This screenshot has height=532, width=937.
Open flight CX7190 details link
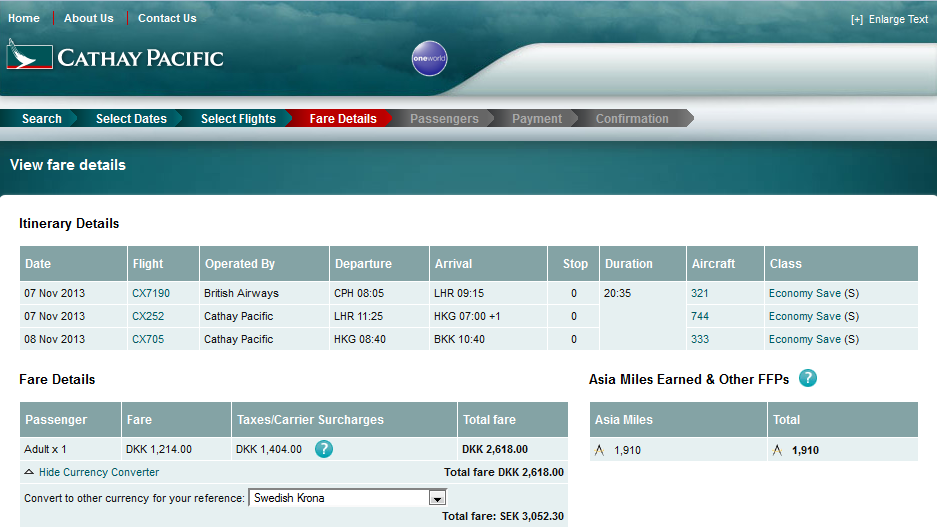[x=151, y=293]
